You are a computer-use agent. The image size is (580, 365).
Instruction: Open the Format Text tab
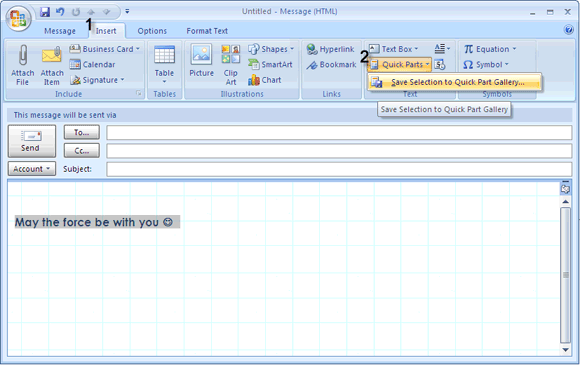(x=207, y=31)
